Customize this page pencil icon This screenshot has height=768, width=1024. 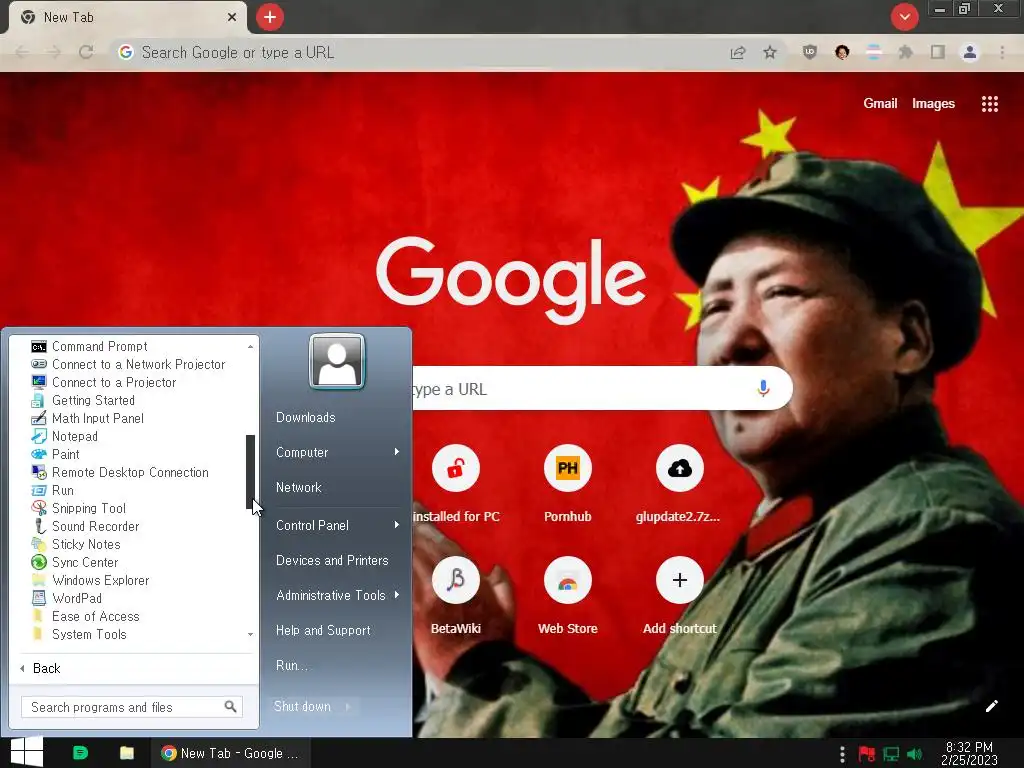click(x=991, y=706)
